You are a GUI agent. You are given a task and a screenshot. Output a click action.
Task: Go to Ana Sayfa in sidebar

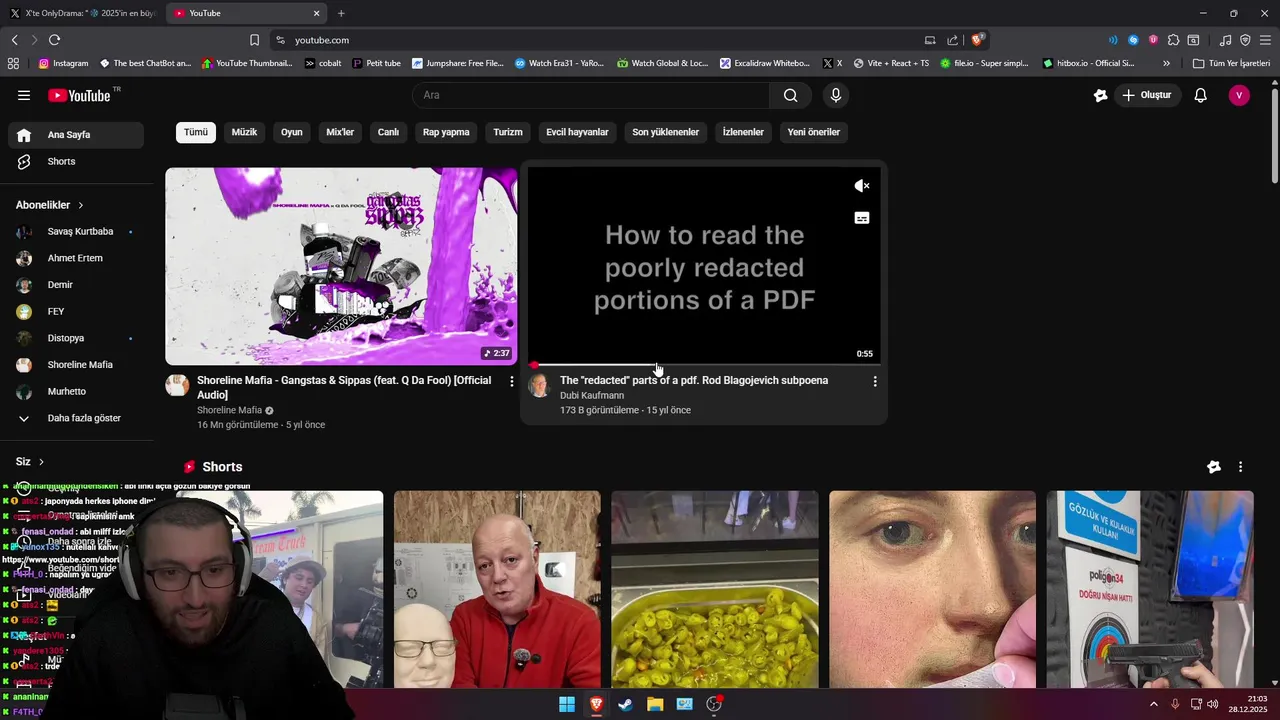click(x=76, y=135)
